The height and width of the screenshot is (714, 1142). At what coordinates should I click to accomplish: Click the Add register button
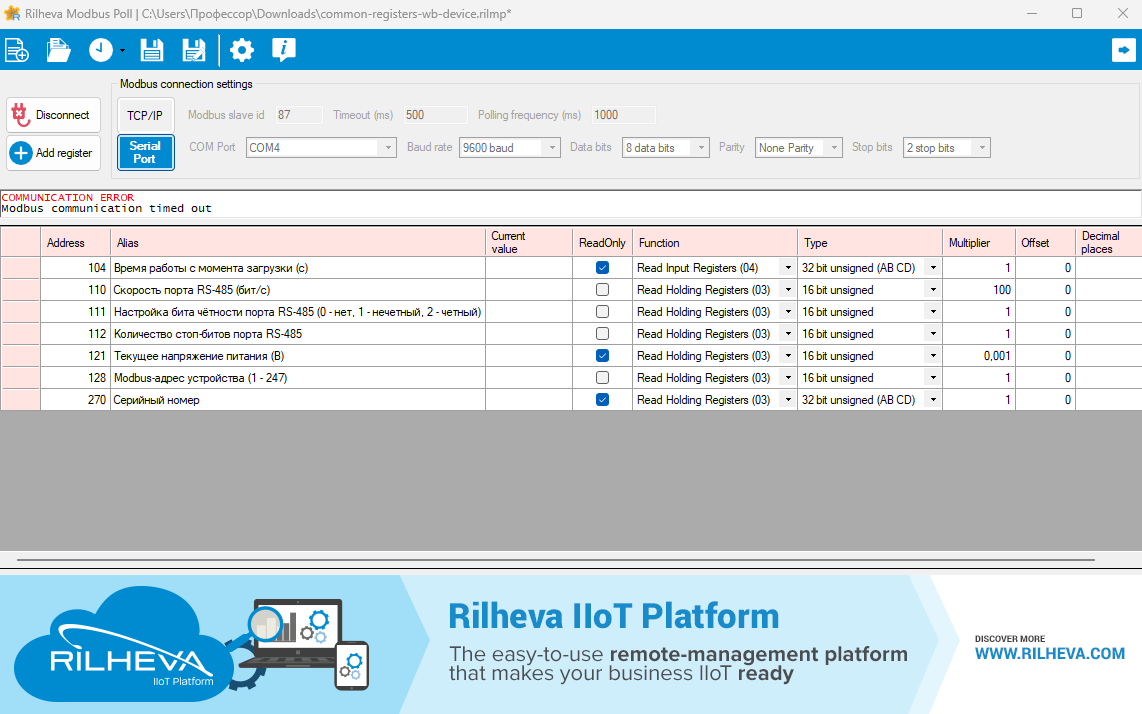tap(53, 153)
